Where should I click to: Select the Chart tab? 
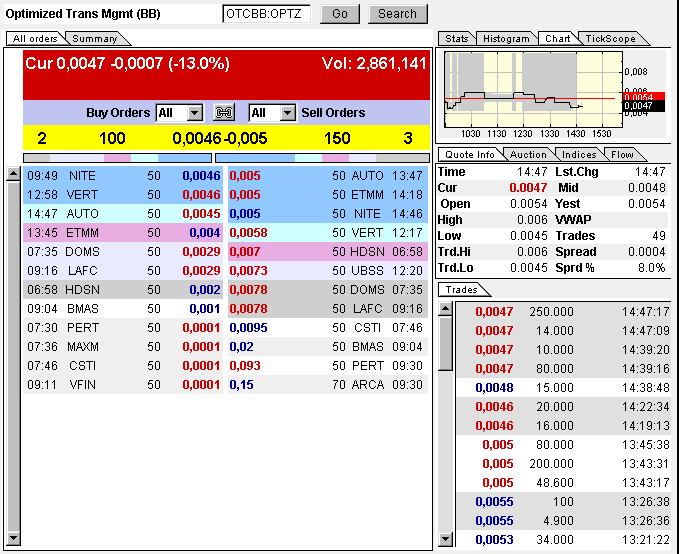[x=557, y=39]
